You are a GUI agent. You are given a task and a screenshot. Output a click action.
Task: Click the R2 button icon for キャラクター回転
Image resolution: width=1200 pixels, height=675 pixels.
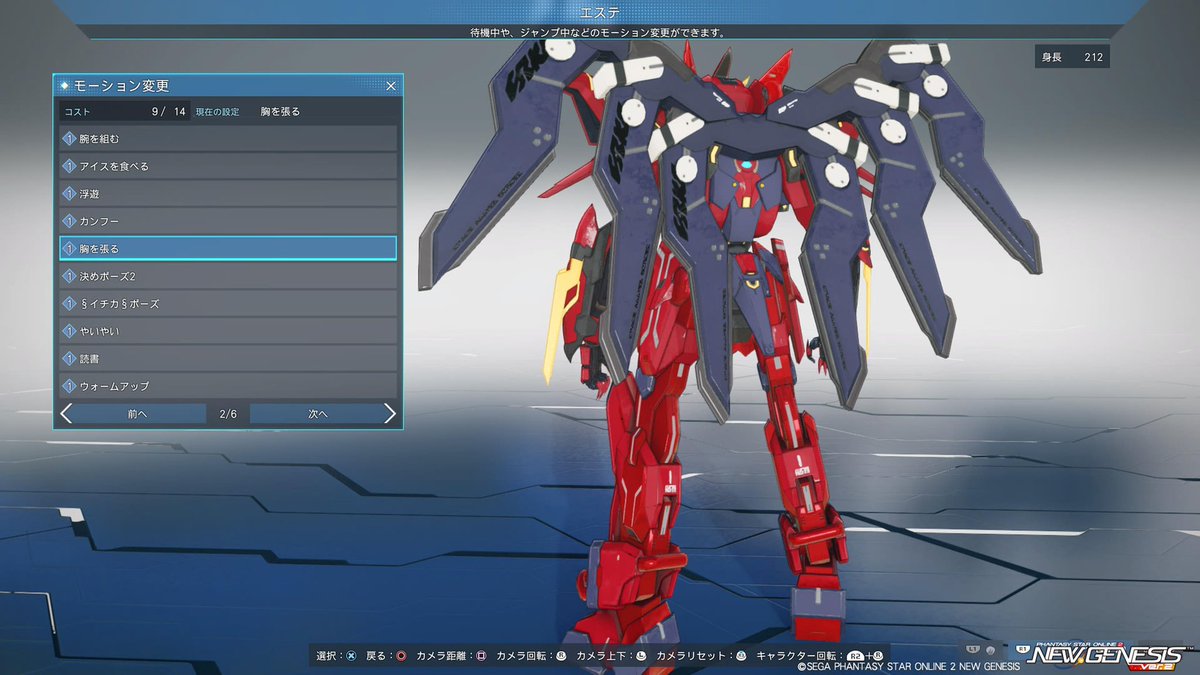tap(857, 656)
